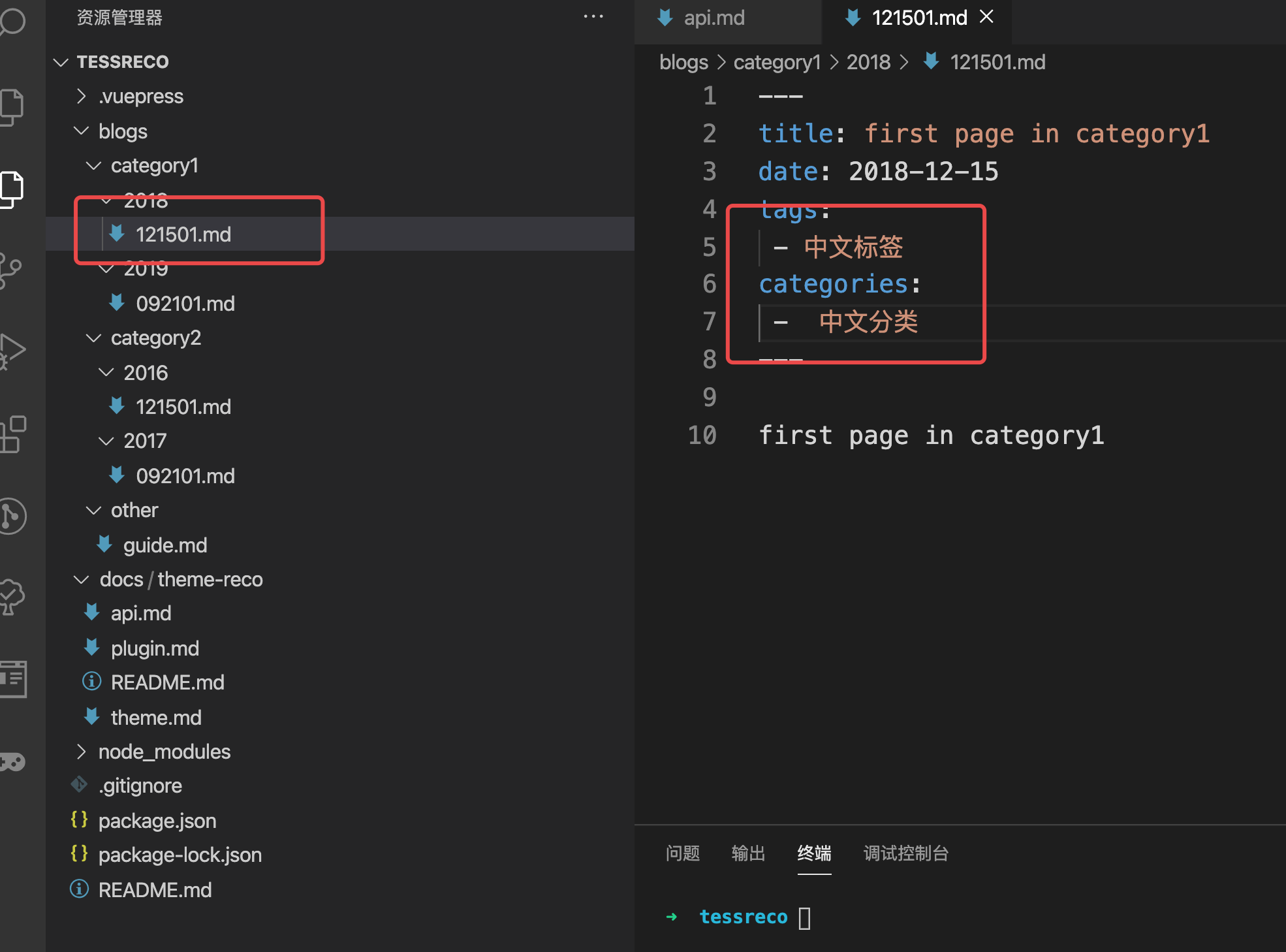Open explorer more actions ellipsis menu
This screenshot has width=1286, height=952.
(593, 17)
